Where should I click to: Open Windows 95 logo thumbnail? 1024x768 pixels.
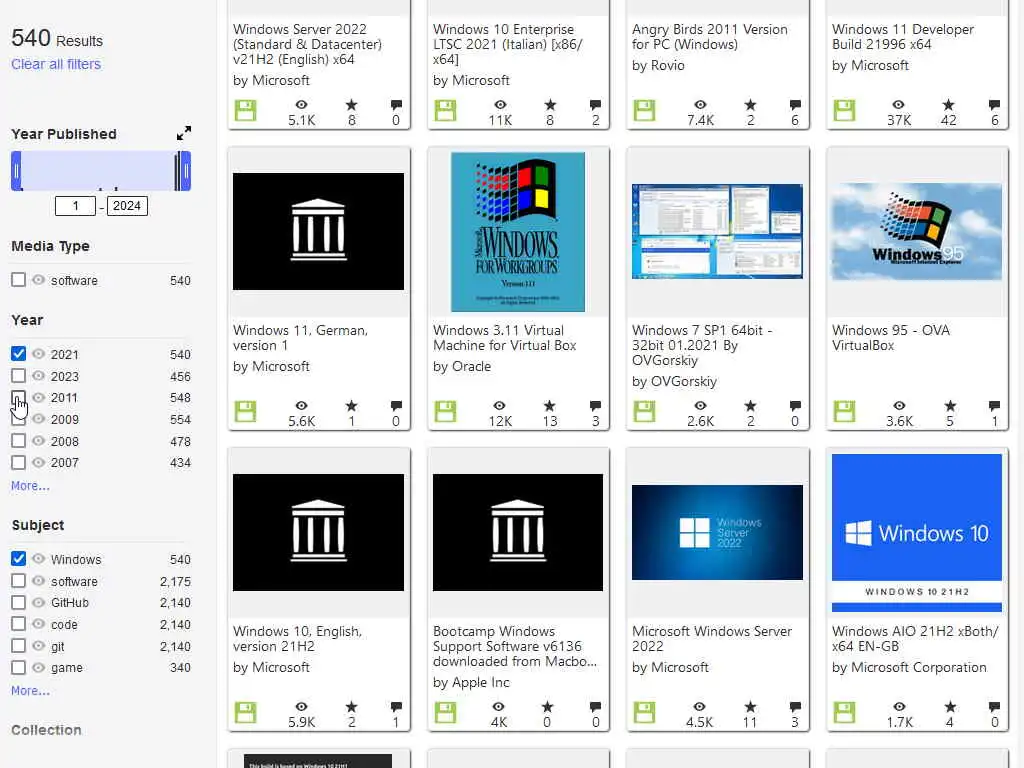(917, 232)
